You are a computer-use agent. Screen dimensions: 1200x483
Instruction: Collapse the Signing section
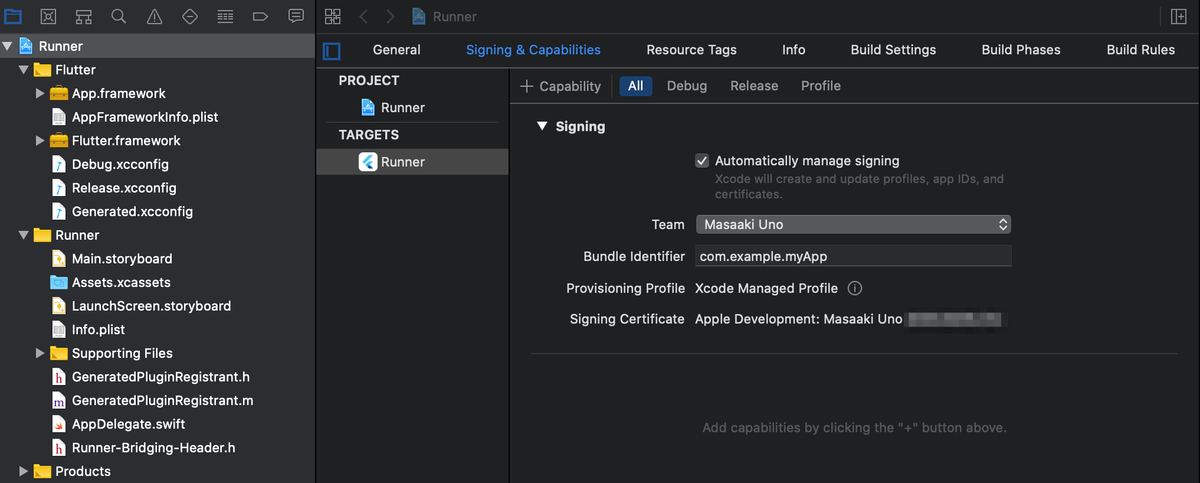coord(542,126)
